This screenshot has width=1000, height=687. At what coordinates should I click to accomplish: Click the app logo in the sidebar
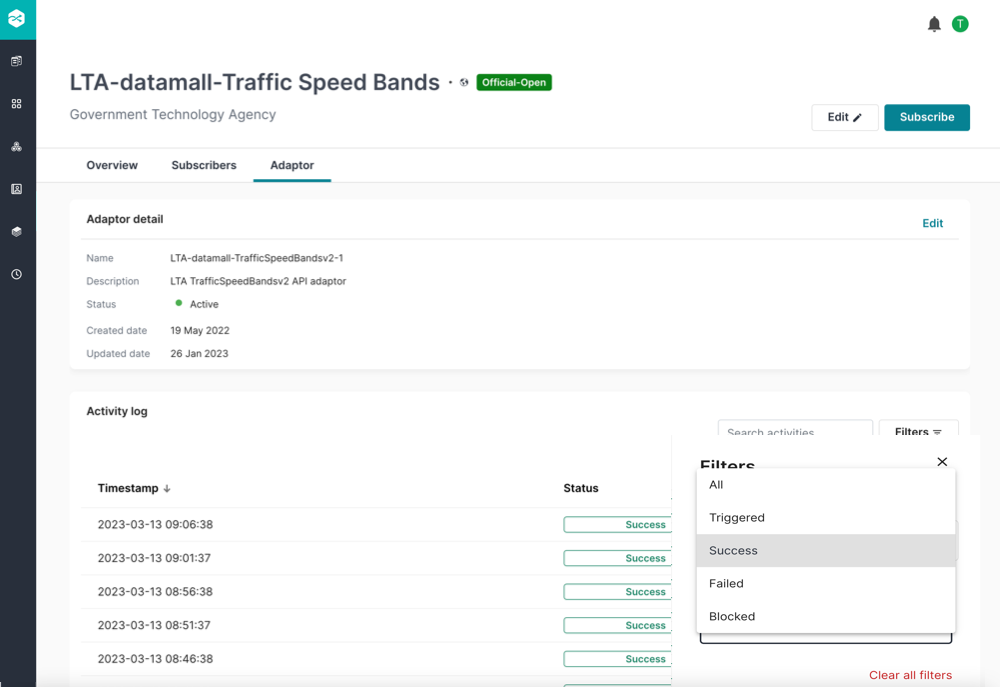point(17,20)
